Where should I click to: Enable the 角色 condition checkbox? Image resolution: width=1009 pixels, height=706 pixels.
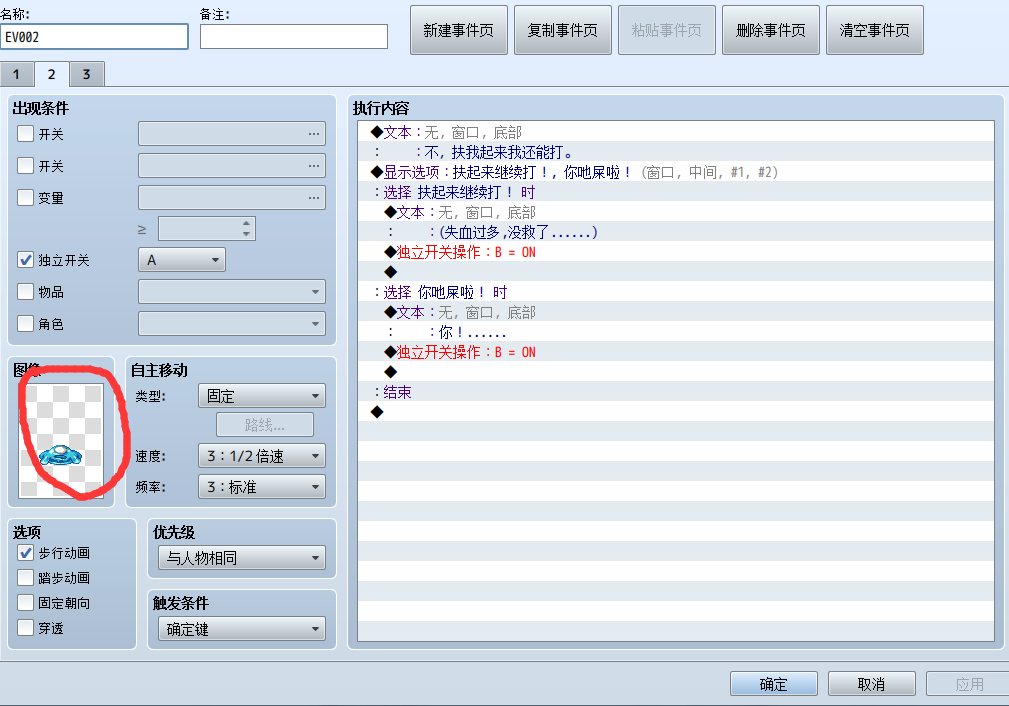point(26,323)
